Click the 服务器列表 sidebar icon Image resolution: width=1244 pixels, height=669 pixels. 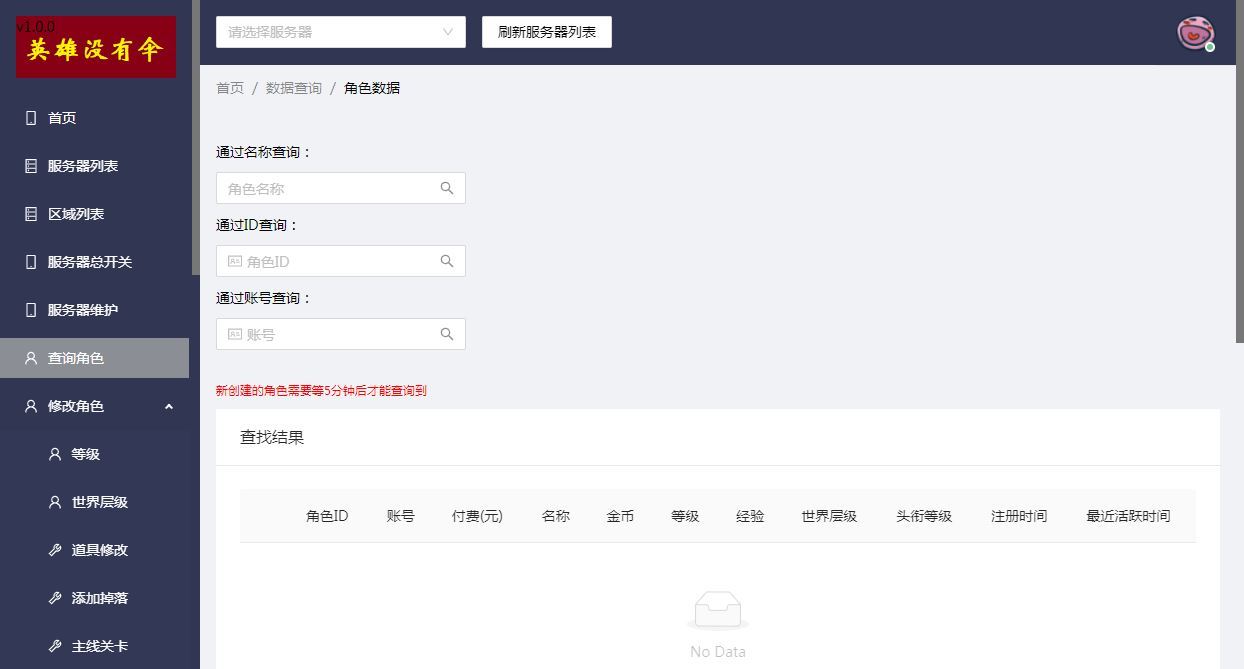click(x=31, y=166)
